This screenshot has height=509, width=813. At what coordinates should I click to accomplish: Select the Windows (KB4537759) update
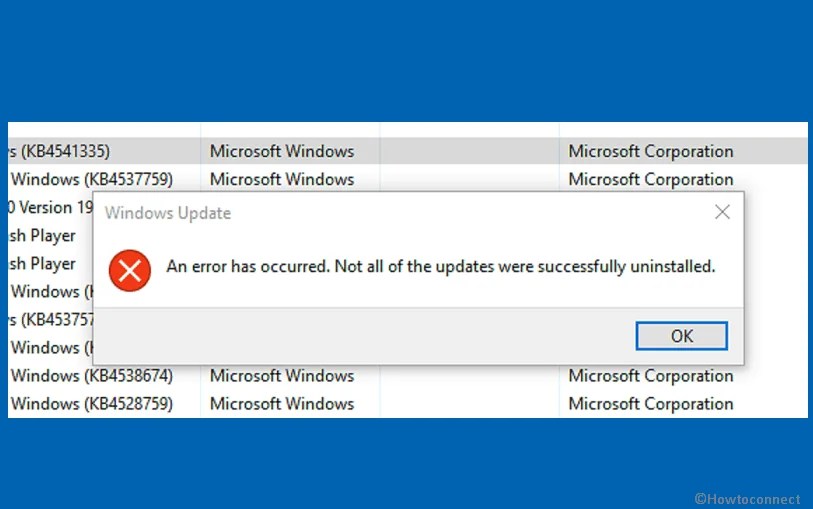pyautogui.click(x=91, y=180)
